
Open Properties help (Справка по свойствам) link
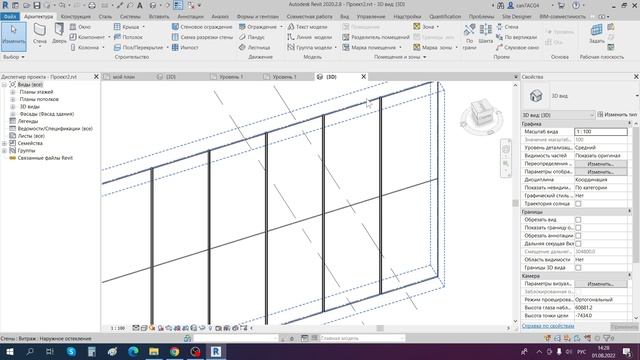pyautogui.click(x=548, y=326)
